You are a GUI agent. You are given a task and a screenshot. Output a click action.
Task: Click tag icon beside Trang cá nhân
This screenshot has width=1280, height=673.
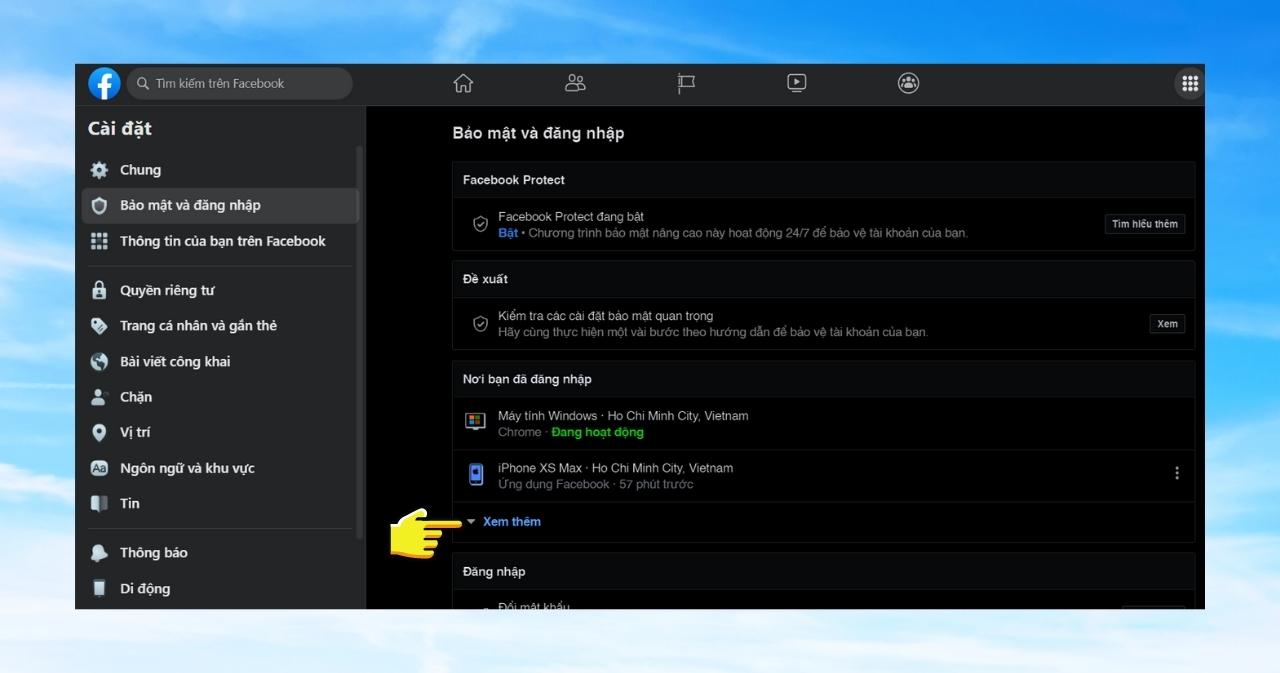(99, 326)
